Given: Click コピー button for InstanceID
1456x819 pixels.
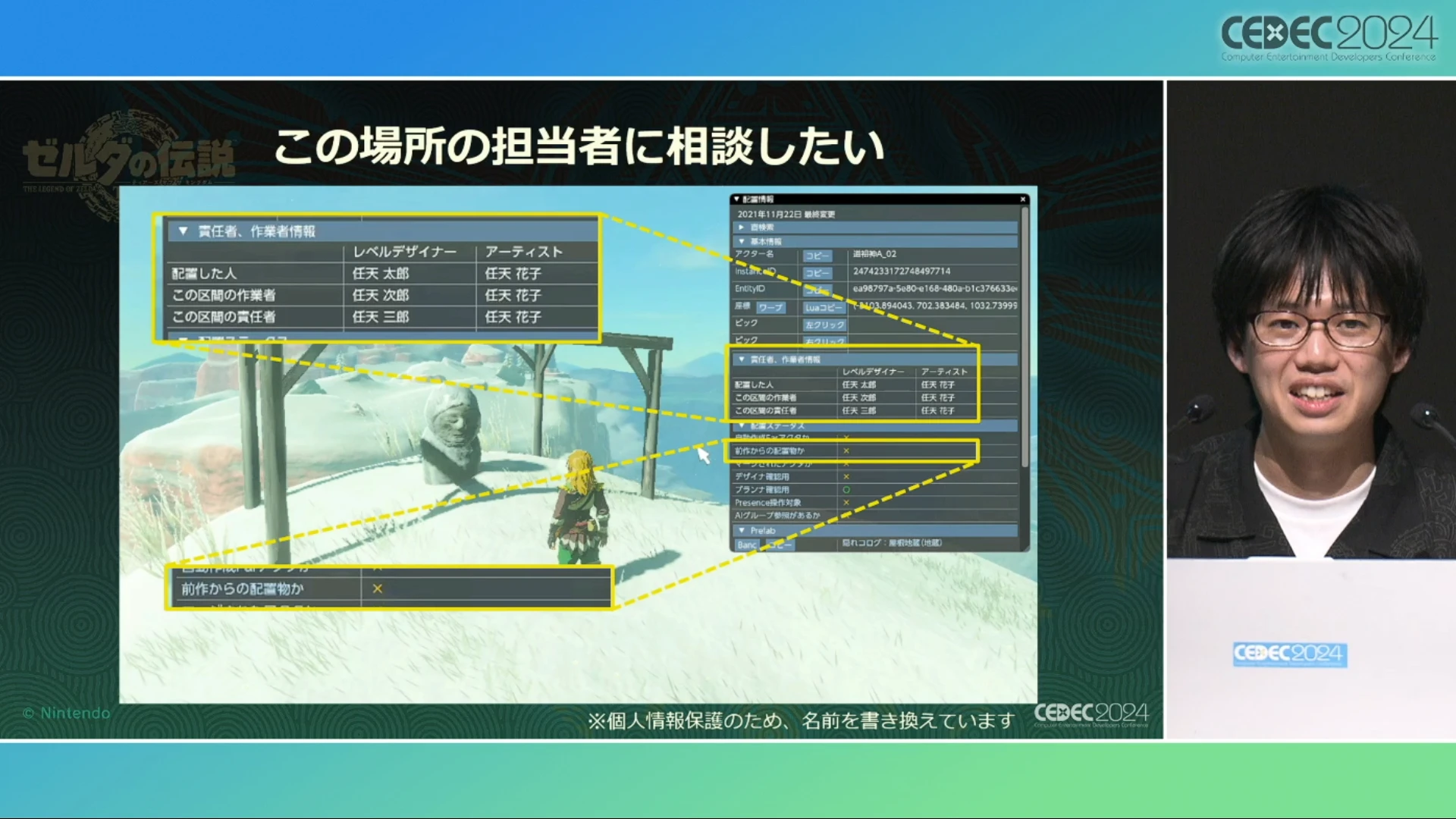Looking at the screenshot, I should pyautogui.click(x=817, y=273).
